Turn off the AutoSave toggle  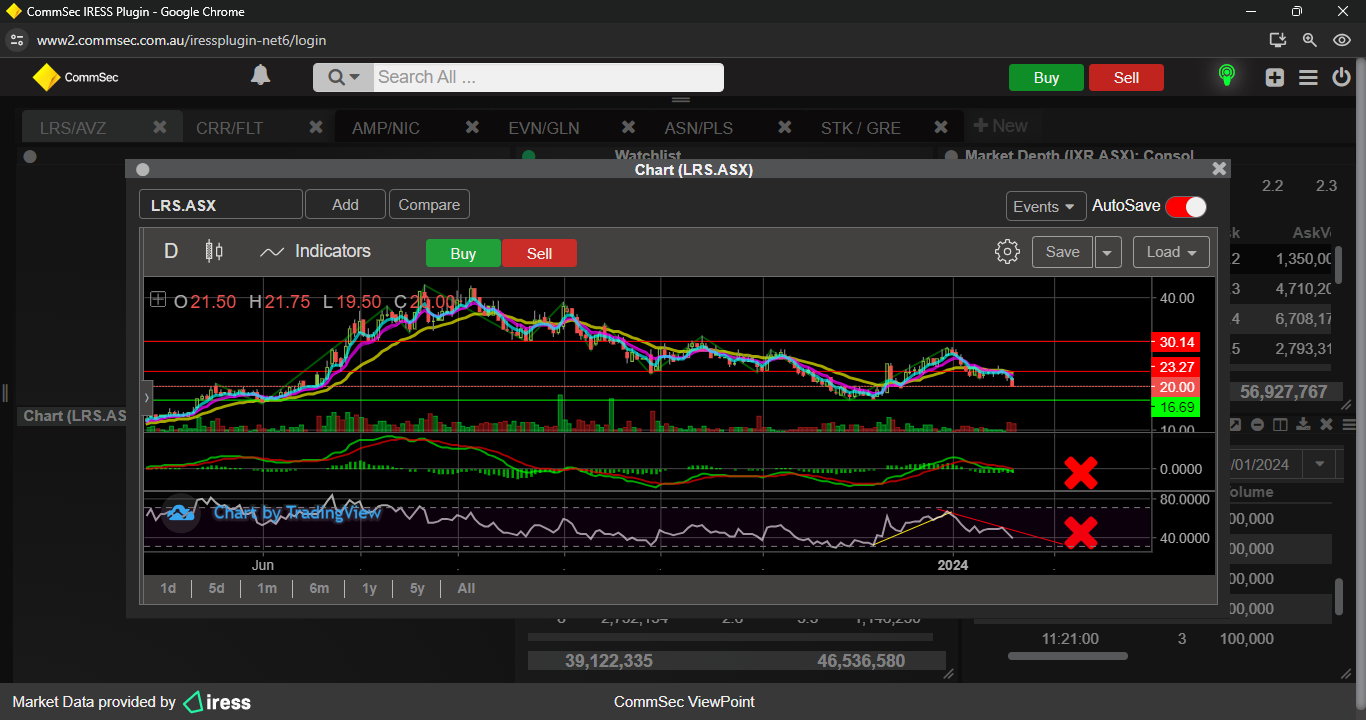(x=1186, y=206)
